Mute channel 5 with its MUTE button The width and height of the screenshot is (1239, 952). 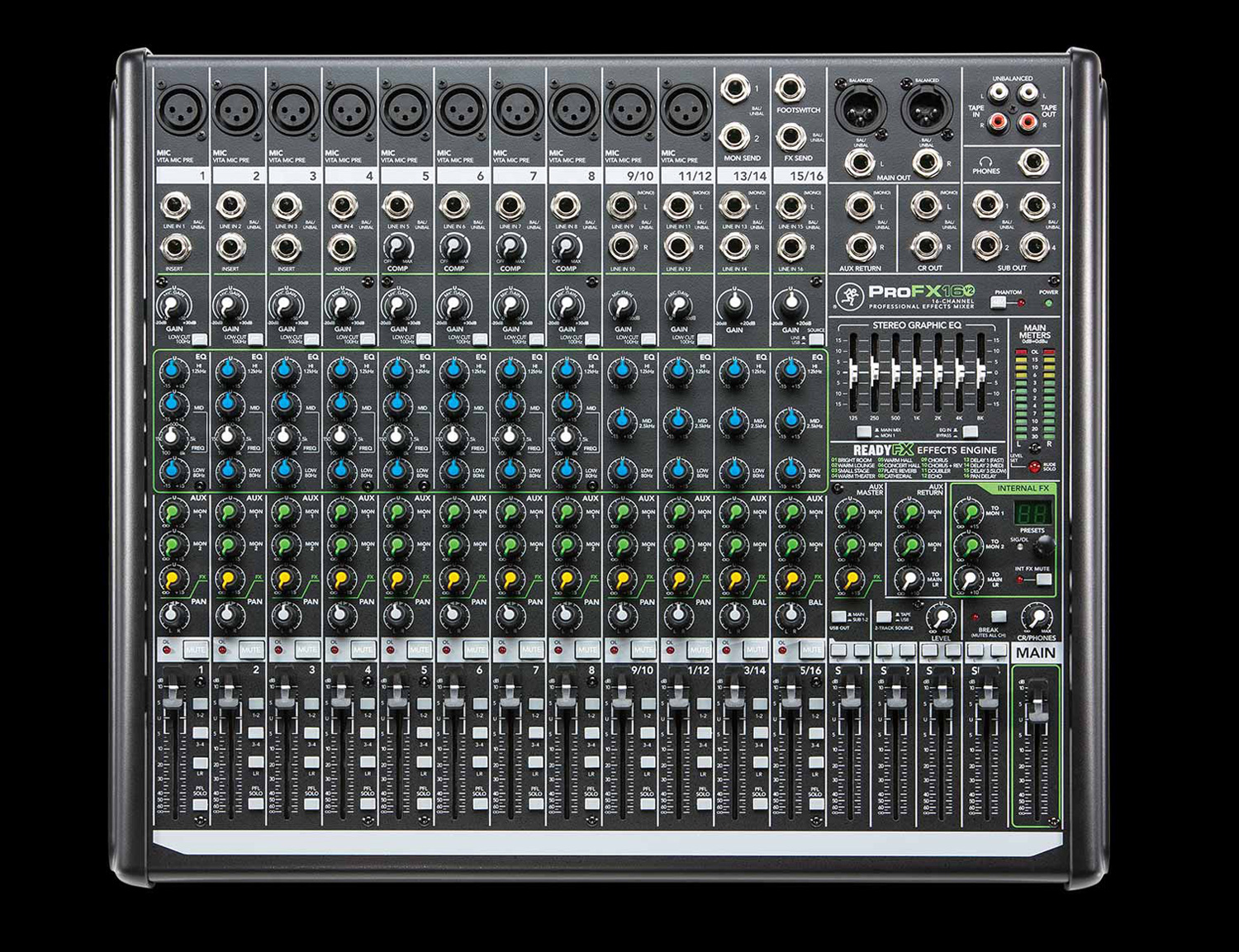coord(420,650)
